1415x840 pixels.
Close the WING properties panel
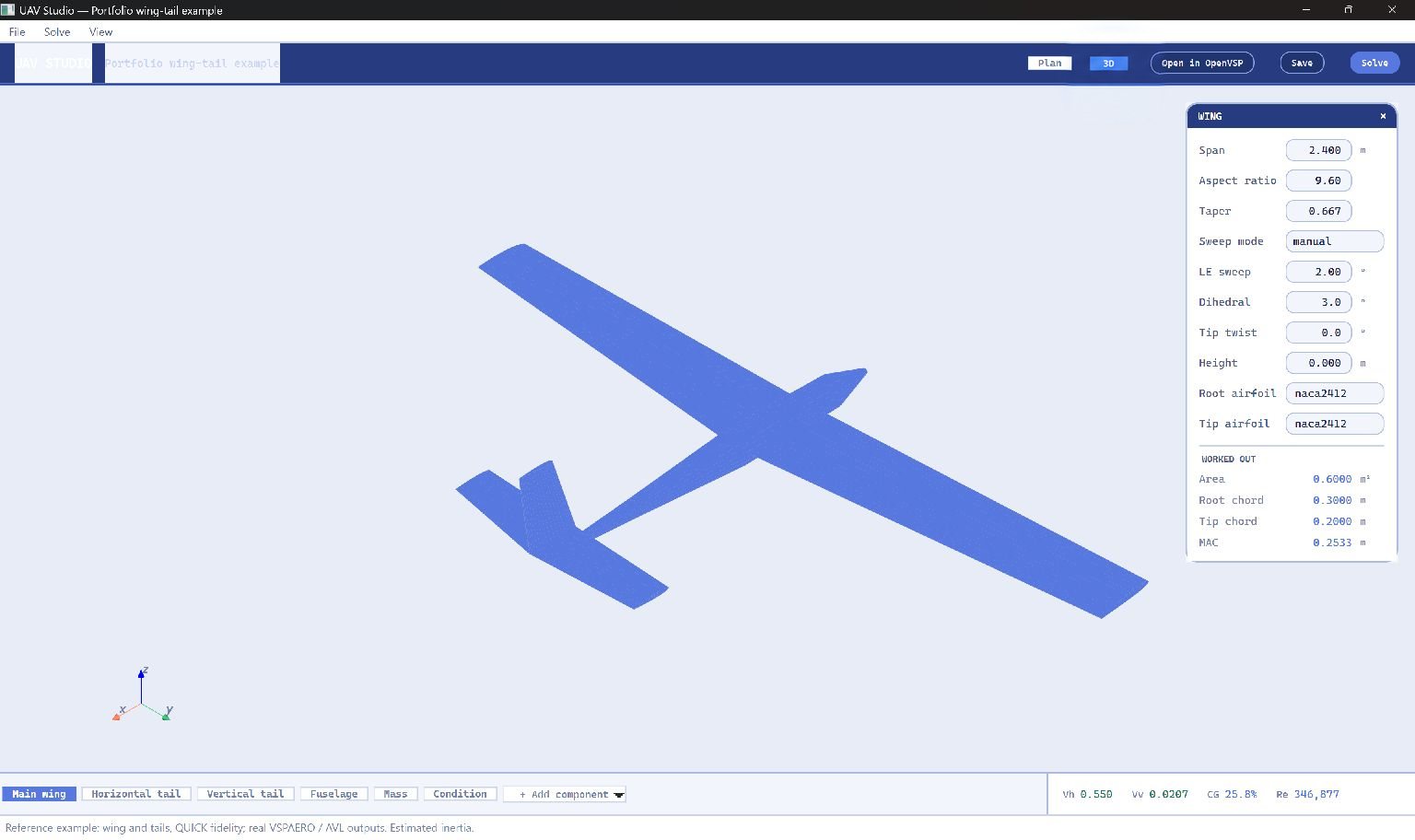1382,116
